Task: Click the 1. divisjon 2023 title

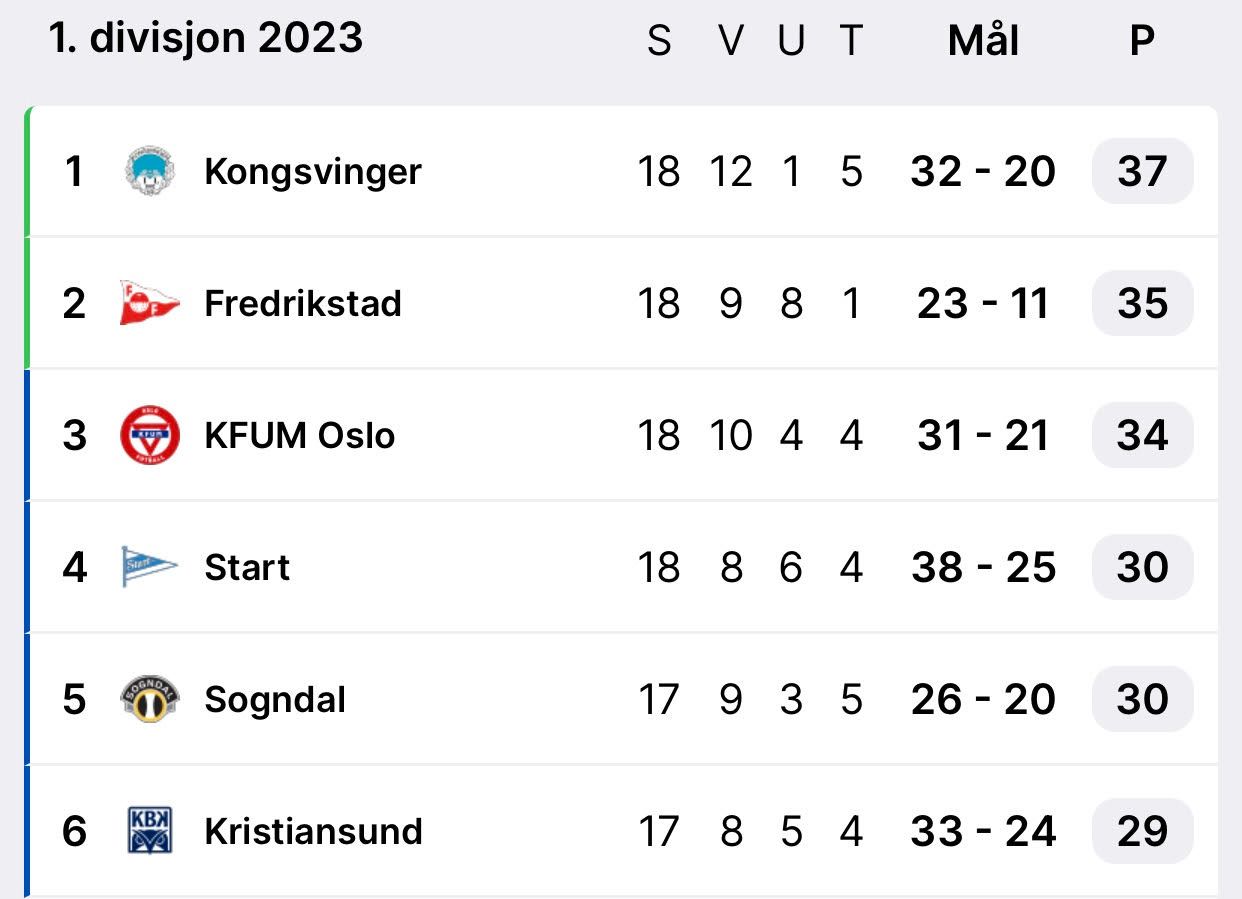Action: (206, 39)
